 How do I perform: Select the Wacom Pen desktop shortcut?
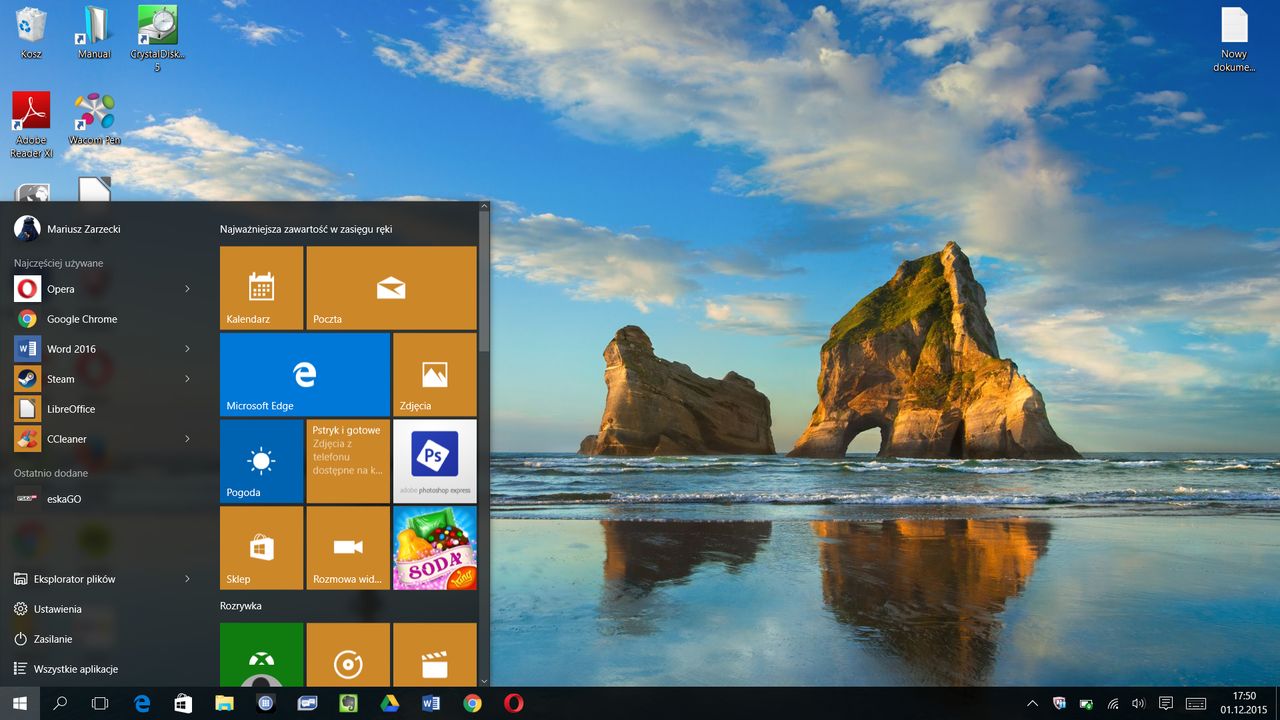click(94, 119)
